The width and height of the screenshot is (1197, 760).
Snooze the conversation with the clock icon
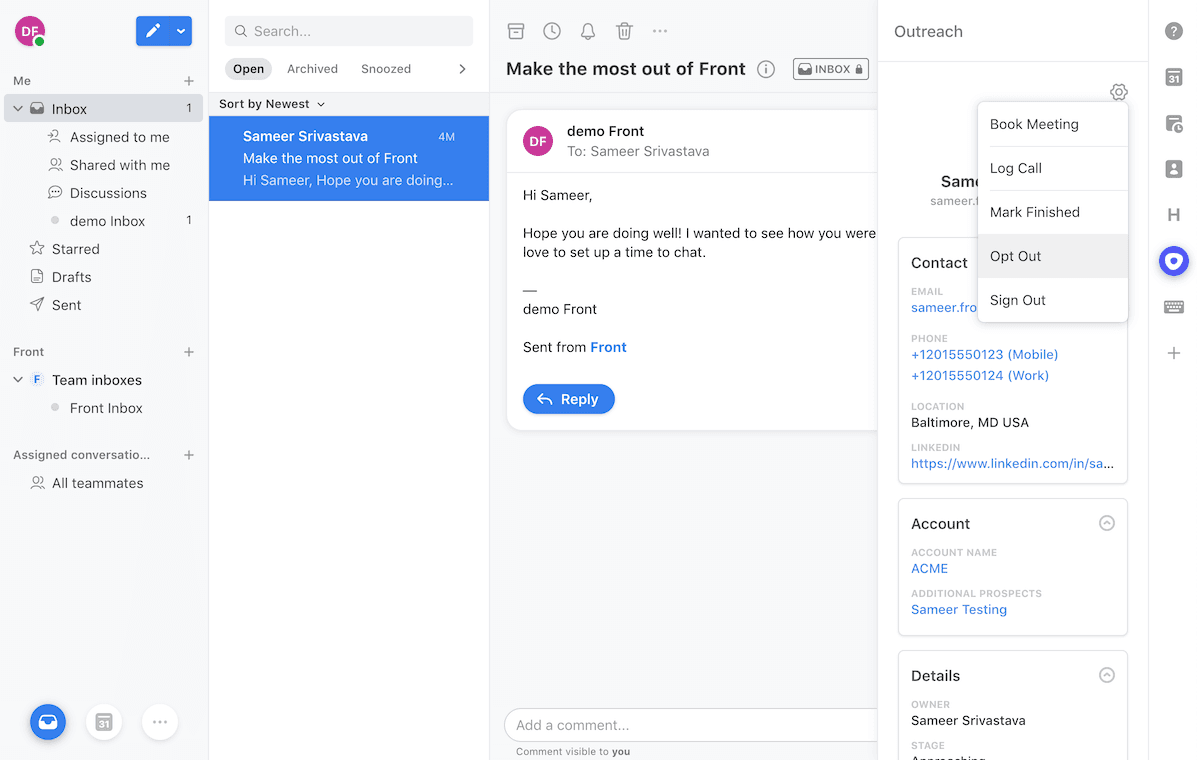point(551,31)
